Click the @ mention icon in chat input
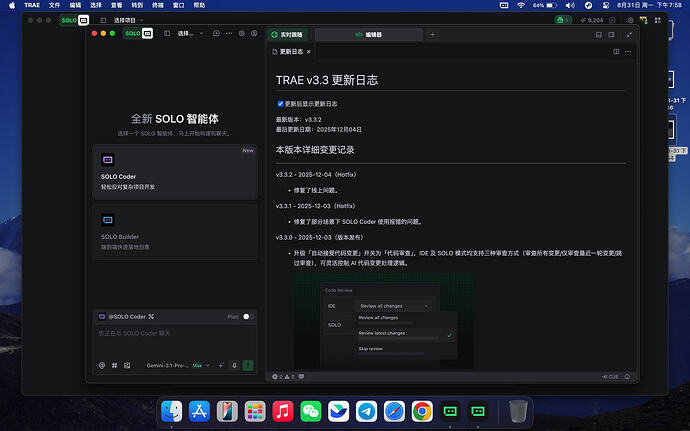Screen dimensions: 690x431 (x=102, y=365)
